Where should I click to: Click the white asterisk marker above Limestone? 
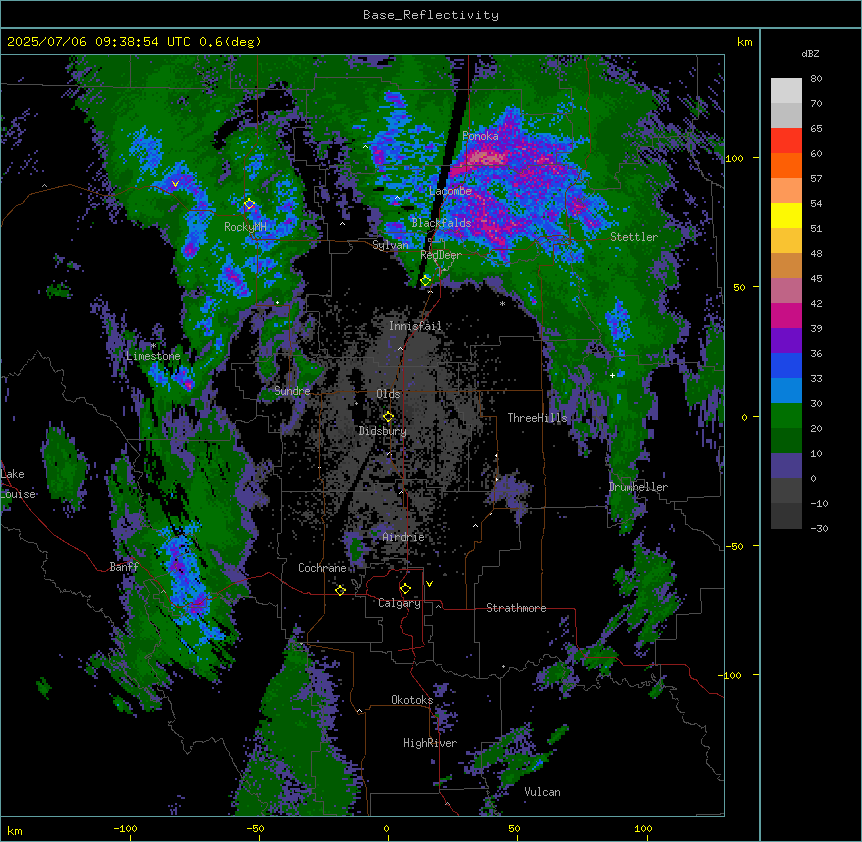pyautogui.click(x=154, y=346)
